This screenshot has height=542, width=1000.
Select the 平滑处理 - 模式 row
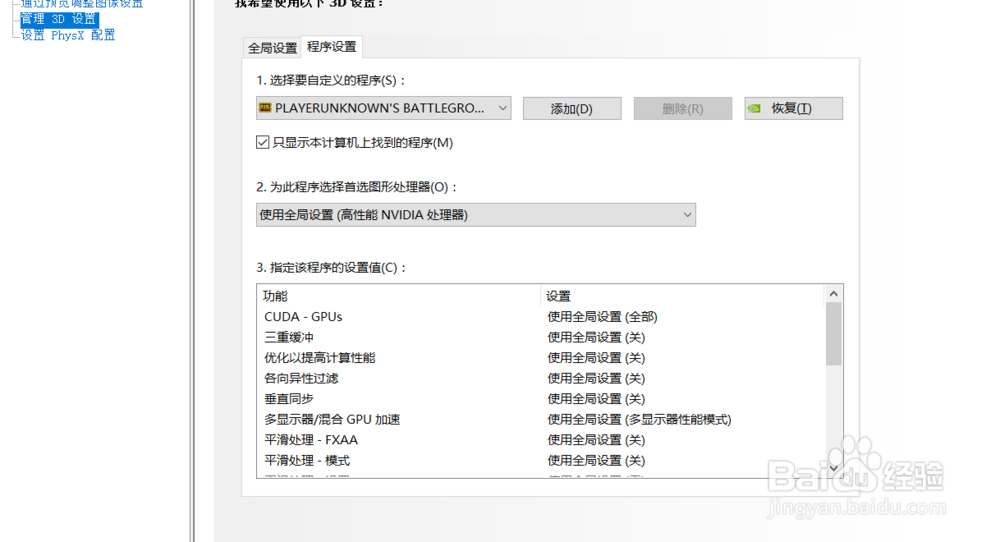541,460
